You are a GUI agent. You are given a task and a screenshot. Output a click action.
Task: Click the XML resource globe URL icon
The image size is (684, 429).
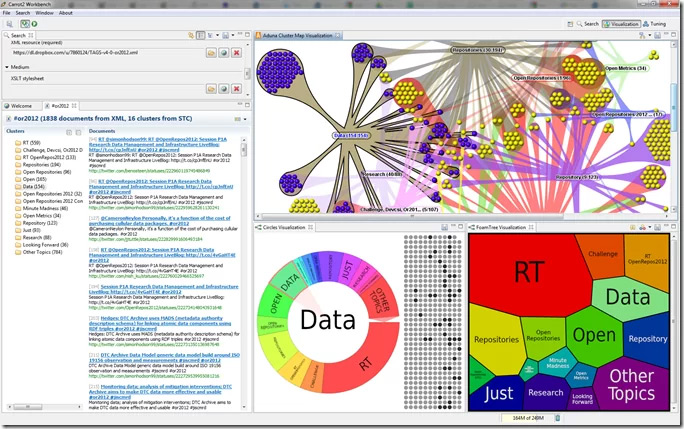224,53
